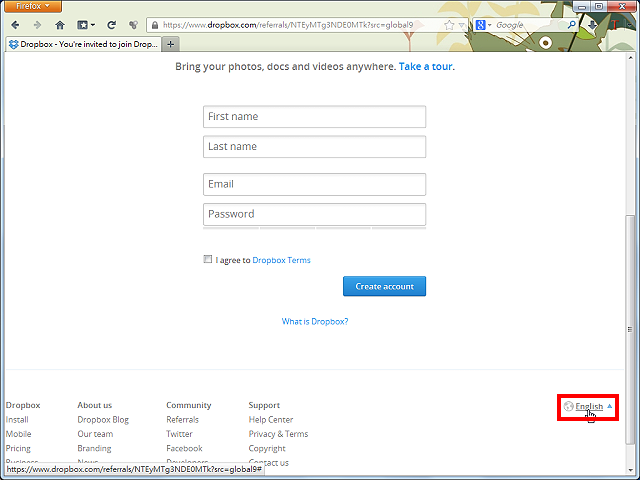Click the toolbar icon next to reload
640x480 pixels.
[x=133, y=25]
